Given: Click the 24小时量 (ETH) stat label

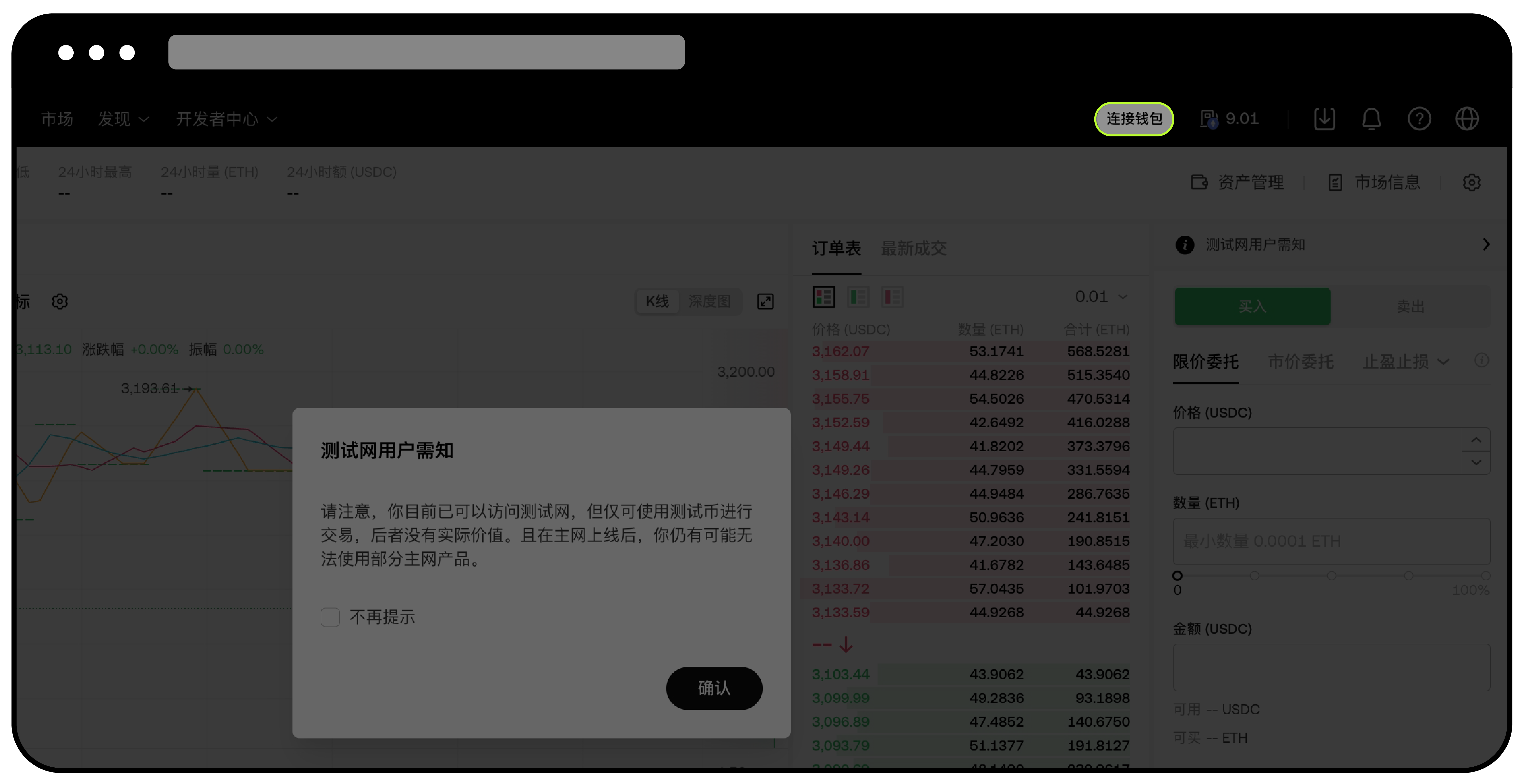Looking at the screenshot, I should click(x=209, y=172).
